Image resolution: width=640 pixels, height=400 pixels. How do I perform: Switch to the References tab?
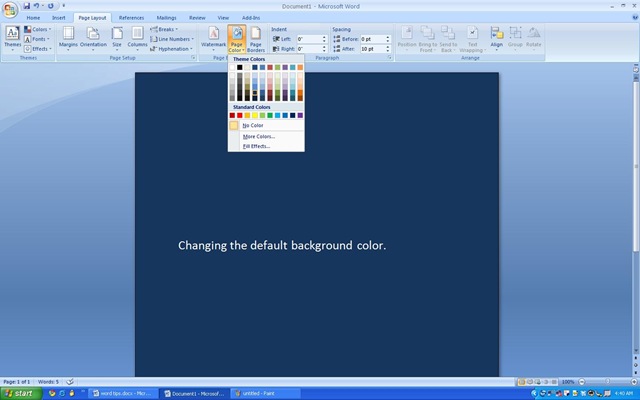[131, 18]
